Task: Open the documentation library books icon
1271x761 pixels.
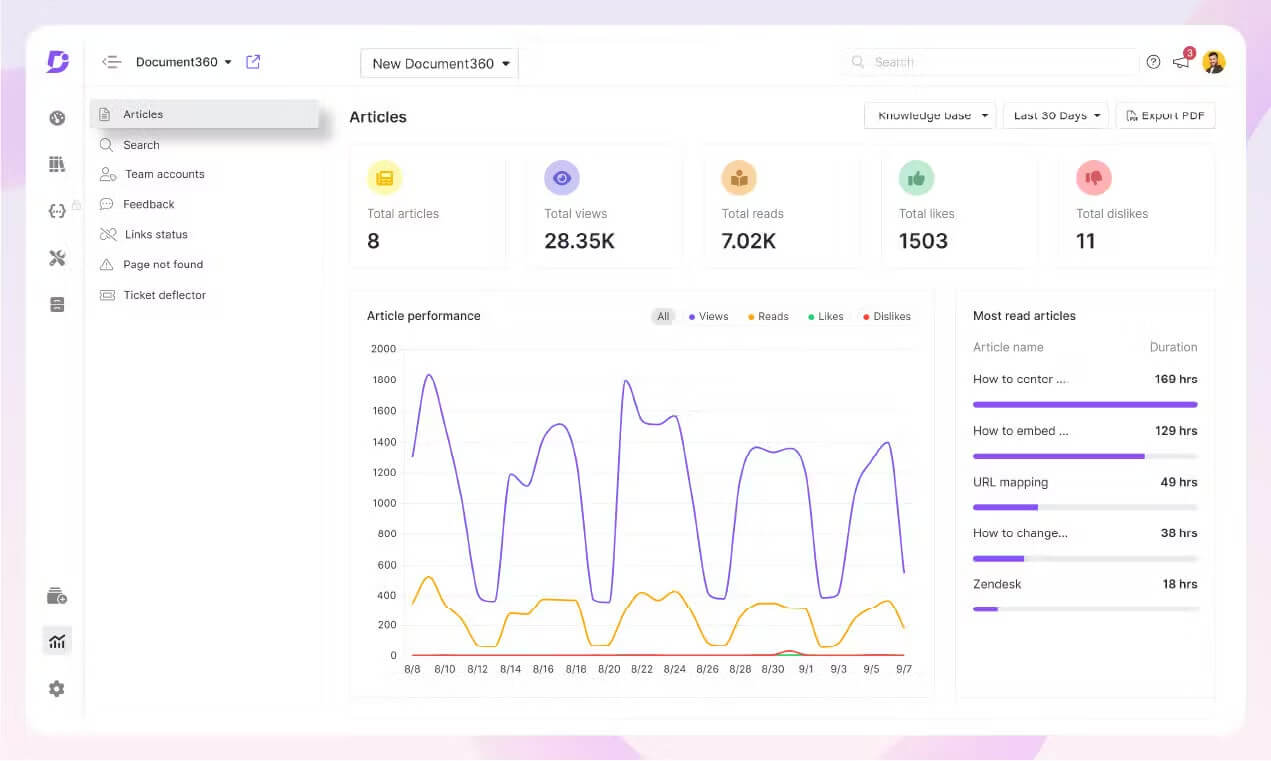Action: click(x=57, y=164)
